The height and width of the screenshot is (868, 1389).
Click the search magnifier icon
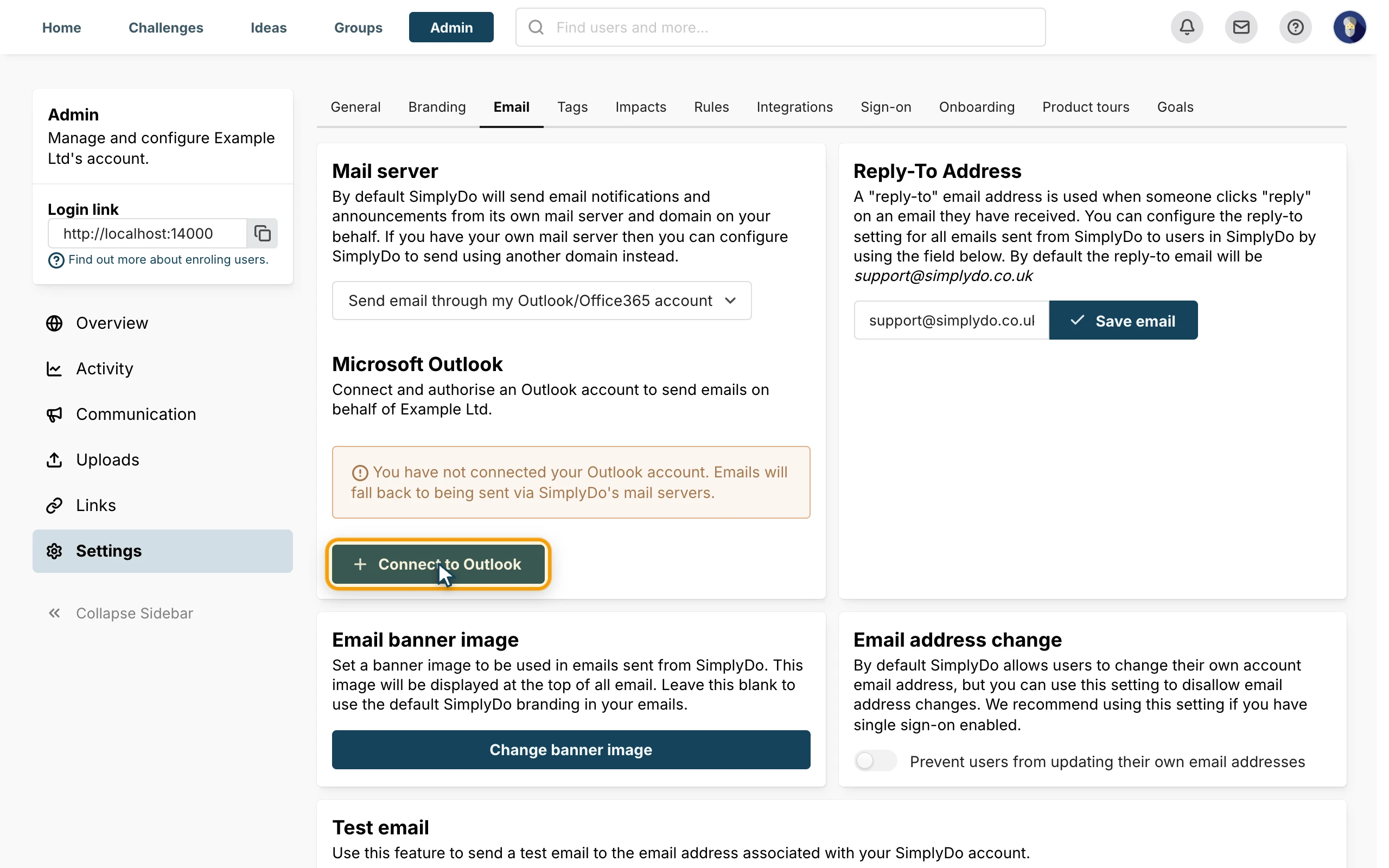[536, 27]
